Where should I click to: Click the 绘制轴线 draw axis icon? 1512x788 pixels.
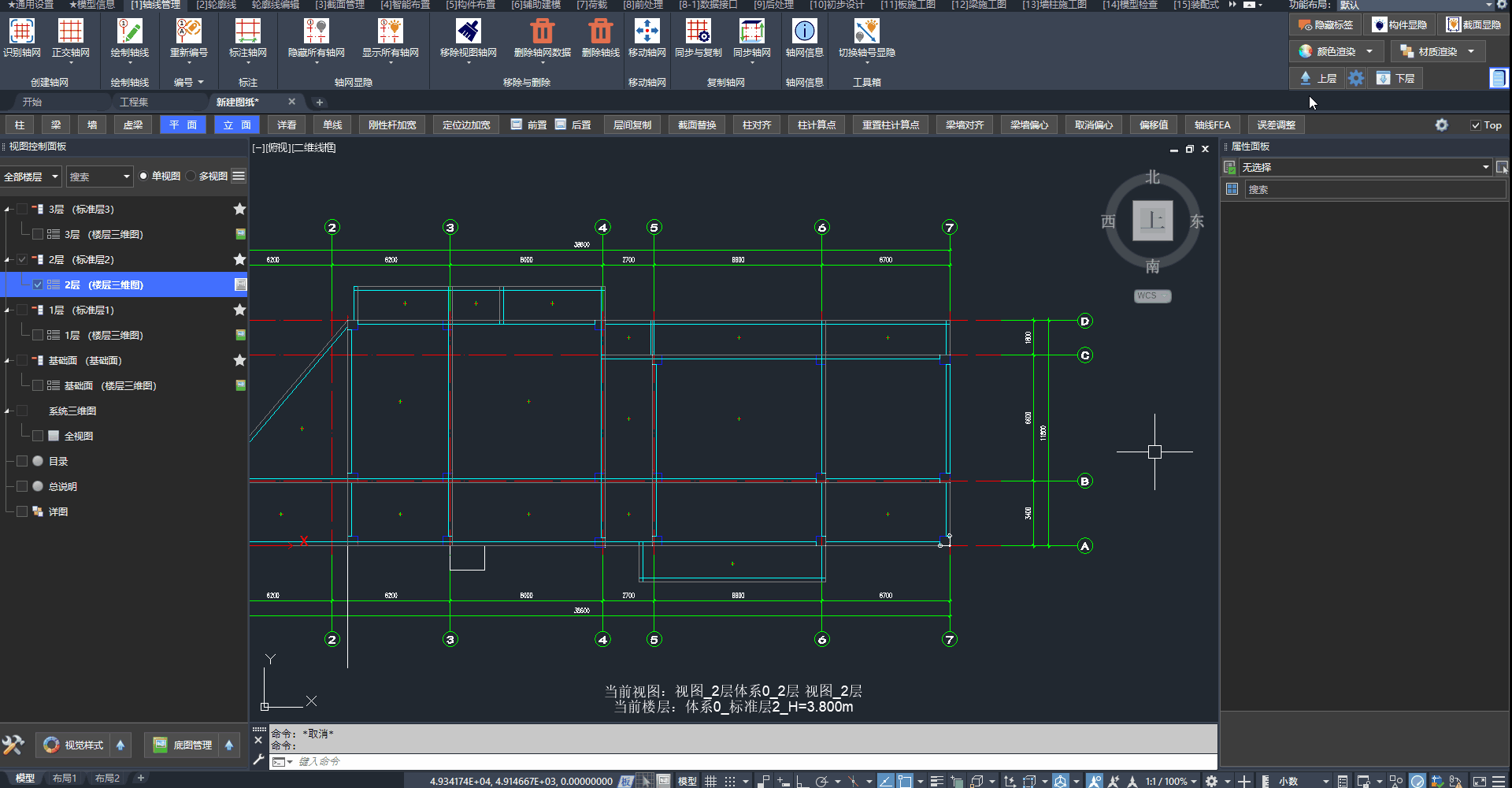pos(129,32)
